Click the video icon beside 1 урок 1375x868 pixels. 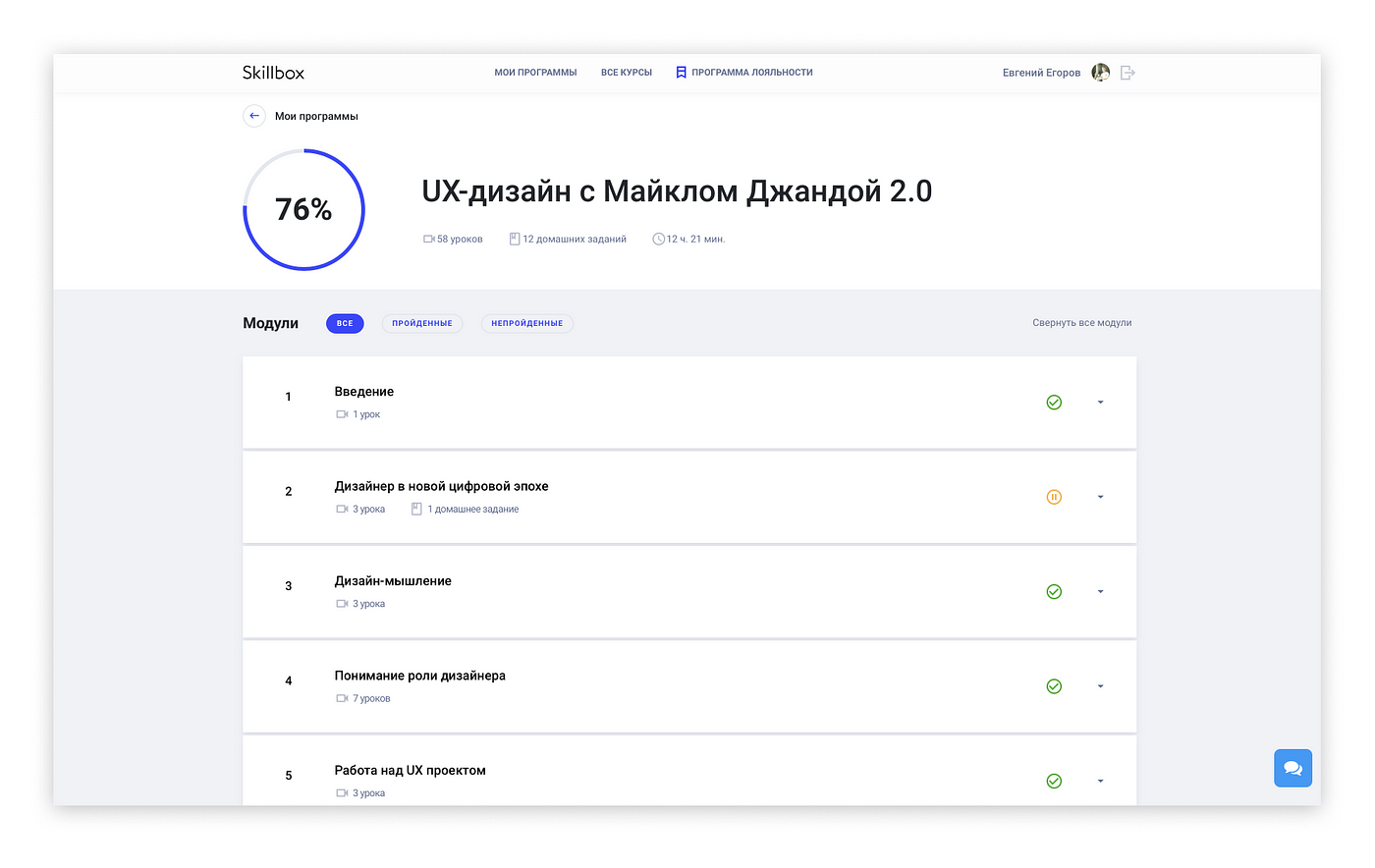tap(342, 414)
